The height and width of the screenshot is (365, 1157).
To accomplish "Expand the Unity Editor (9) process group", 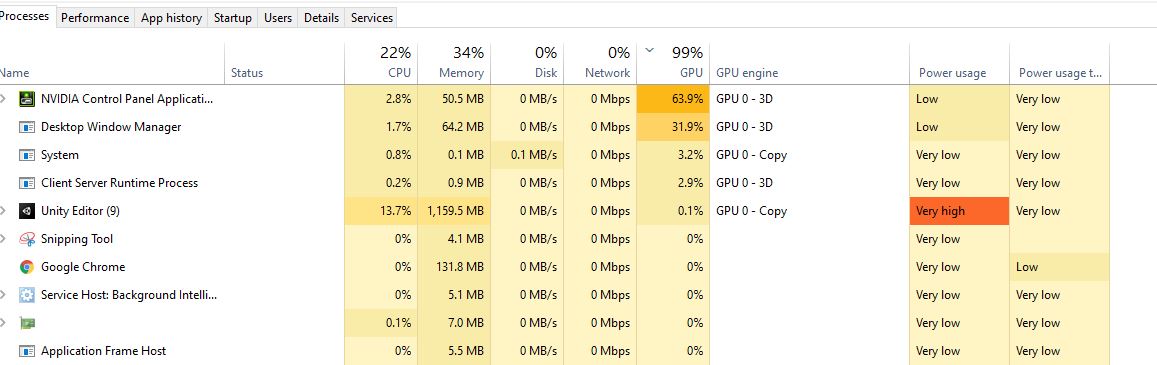I will 3,211.
